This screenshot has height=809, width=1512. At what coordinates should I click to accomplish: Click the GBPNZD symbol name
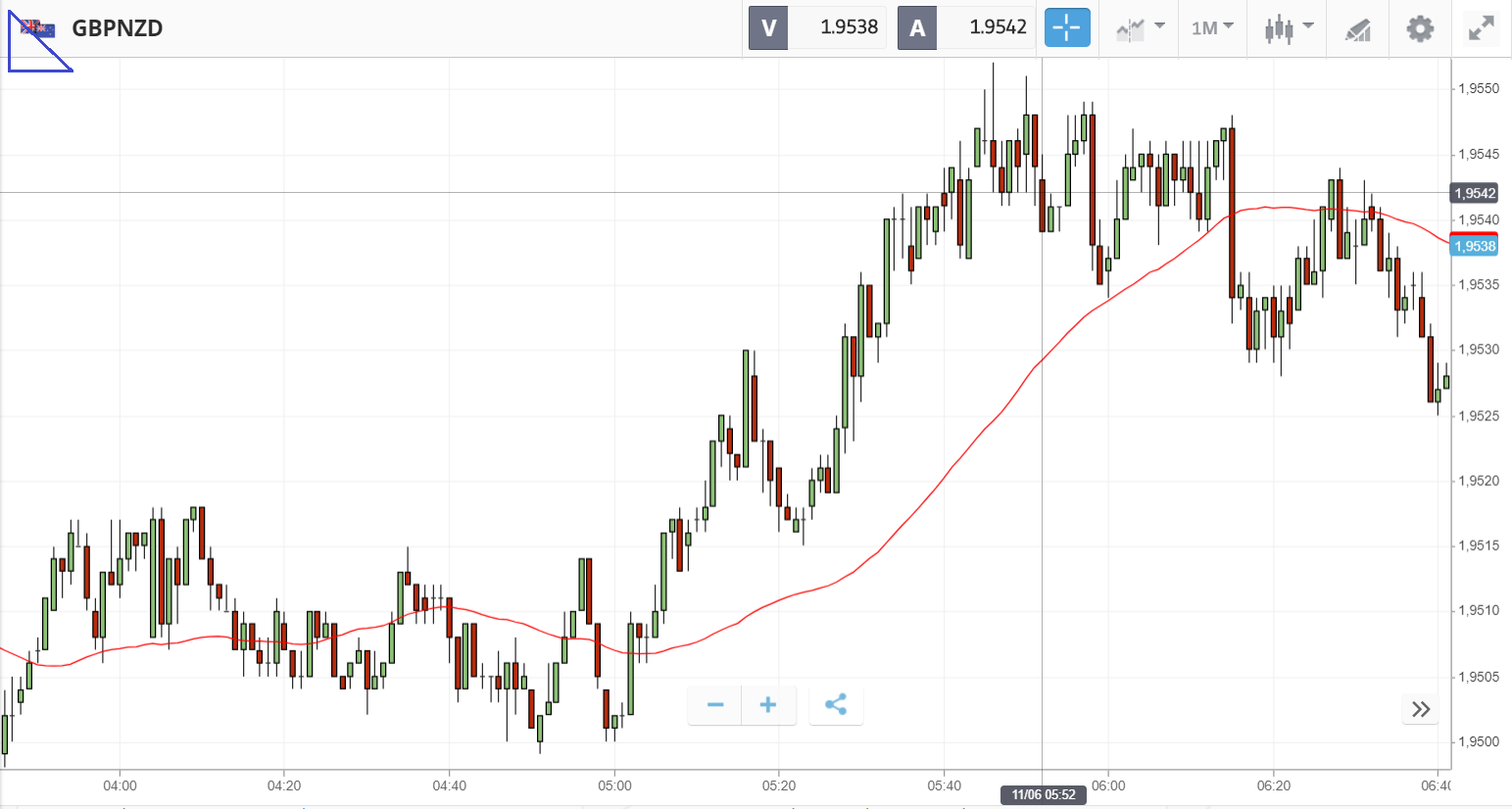pos(118,28)
